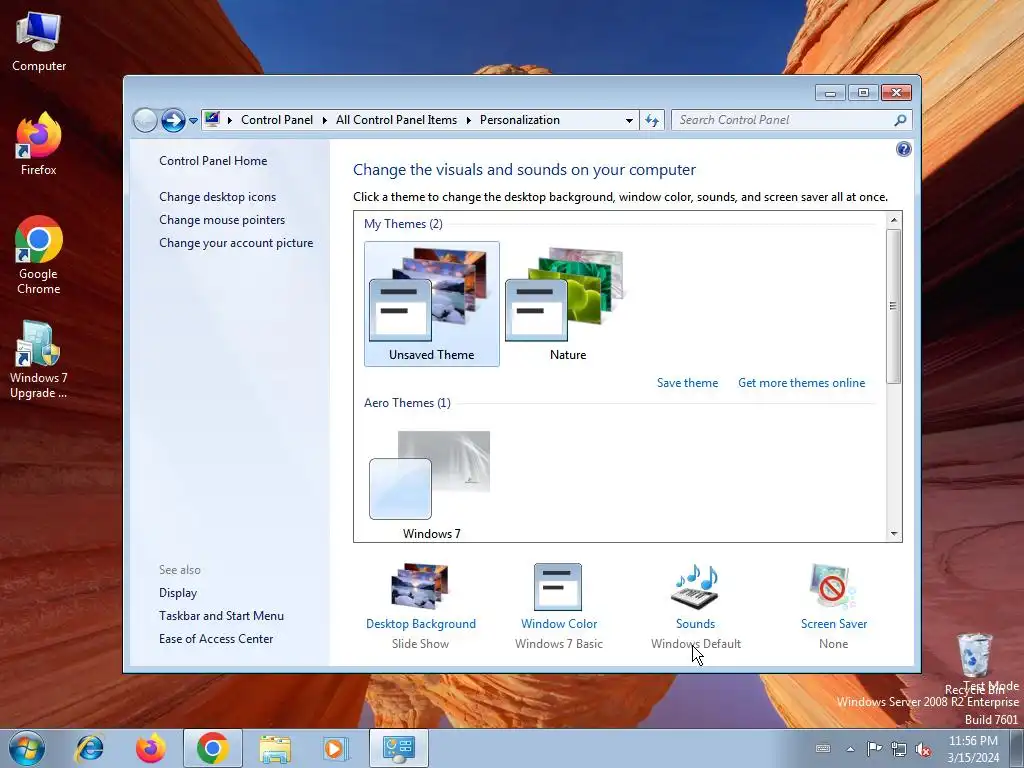Image resolution: width=1024 pixels, height=768 pixels.
Task: Open Windows Media Player from the taskbar
Action: [x=337, y=748]
